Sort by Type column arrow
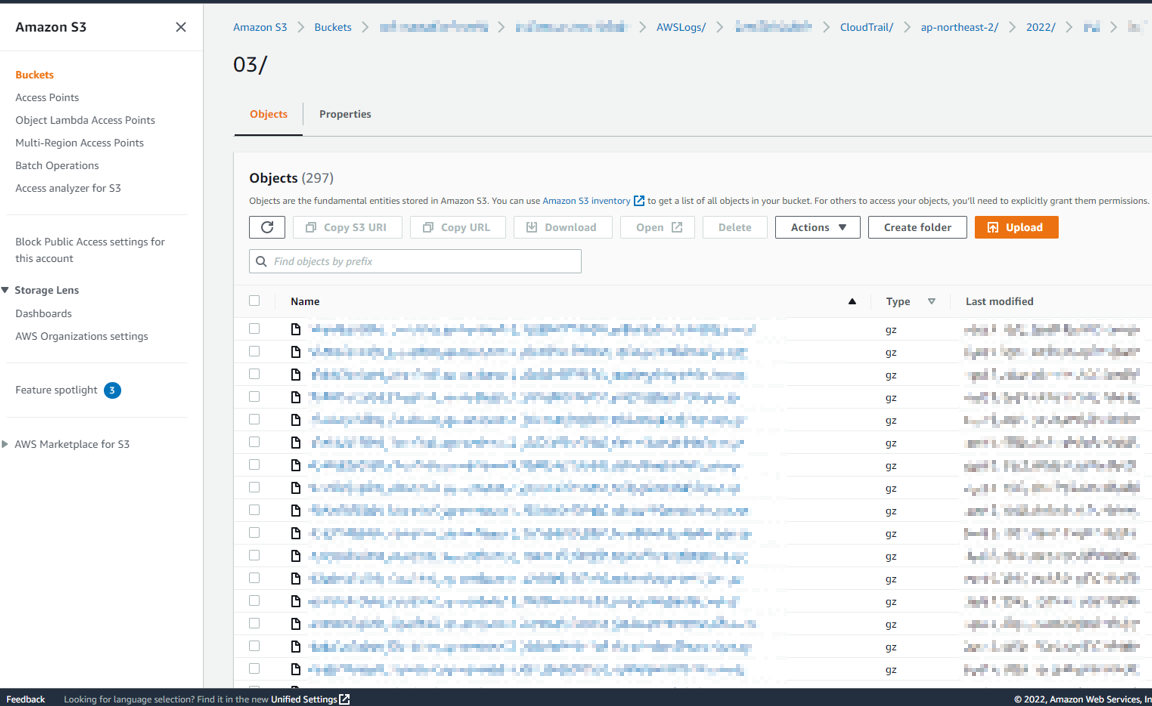The width and height of the screenshot is (1152, 706). click(x=932, y=301)
